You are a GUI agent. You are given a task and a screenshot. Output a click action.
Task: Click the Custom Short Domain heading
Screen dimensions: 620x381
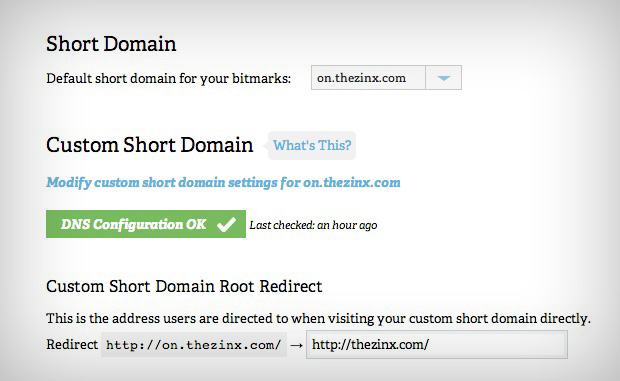point(150,145)
